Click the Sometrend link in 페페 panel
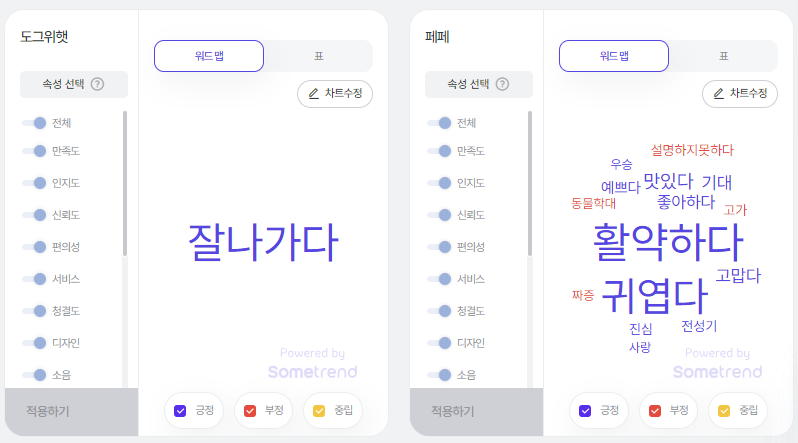 click(718, 372)
